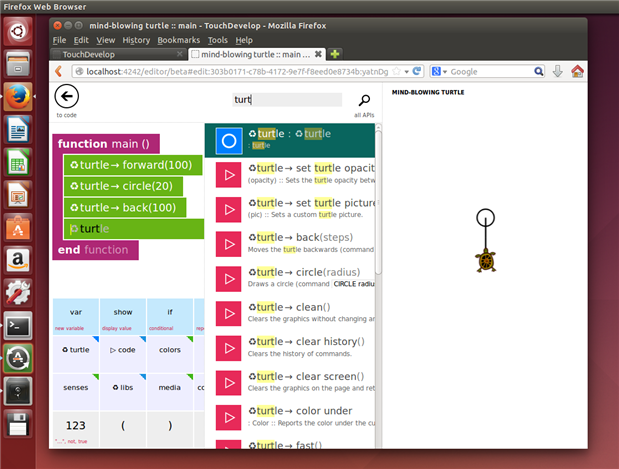Click the API list vertical scrollbar
This screenshot has height=469, width=619.
379,201
